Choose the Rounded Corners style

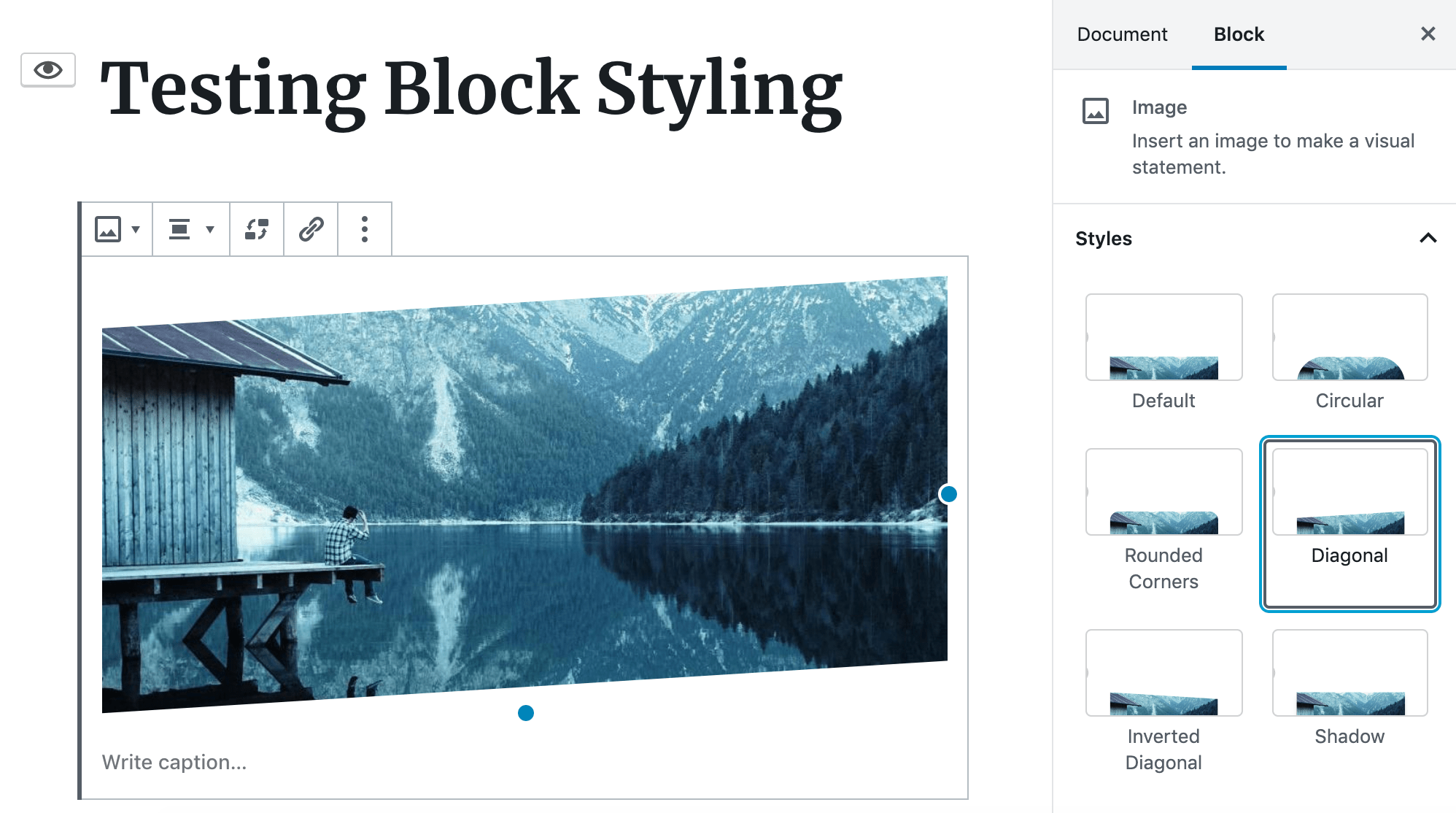click(x=1163, y=492)
